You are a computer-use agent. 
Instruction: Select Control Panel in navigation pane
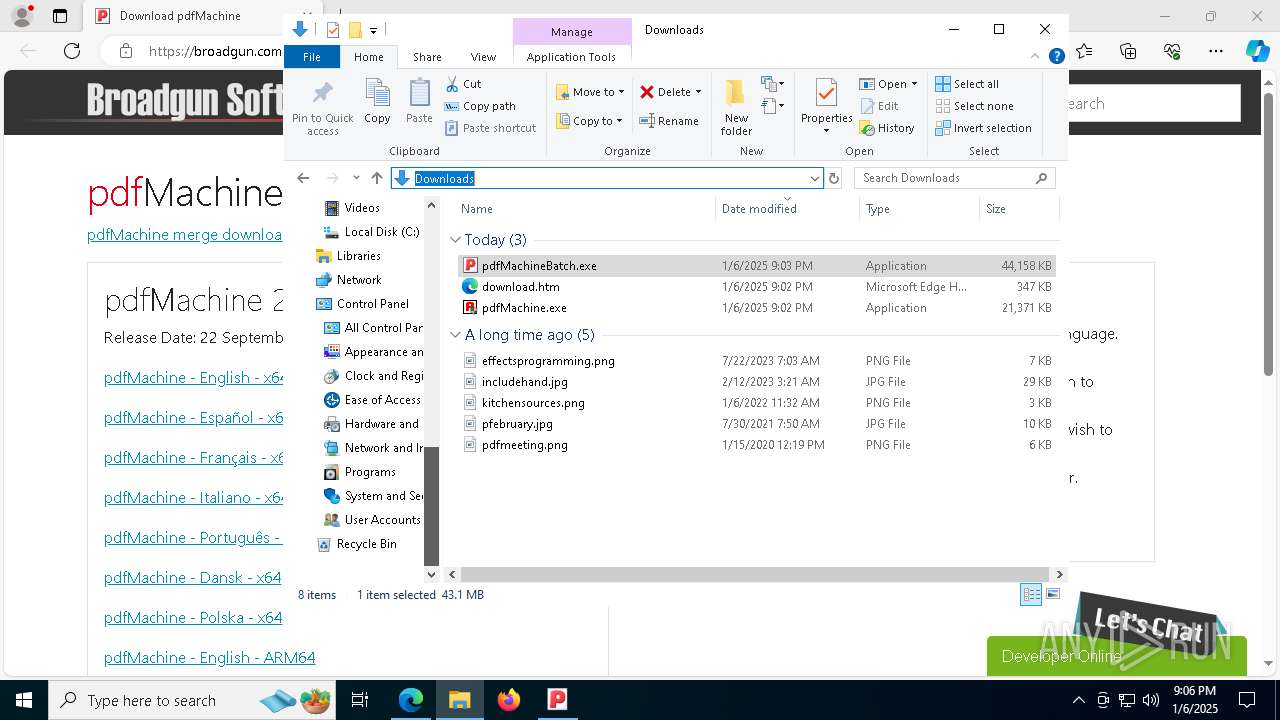pyautogui.click(x=373, y=304)
